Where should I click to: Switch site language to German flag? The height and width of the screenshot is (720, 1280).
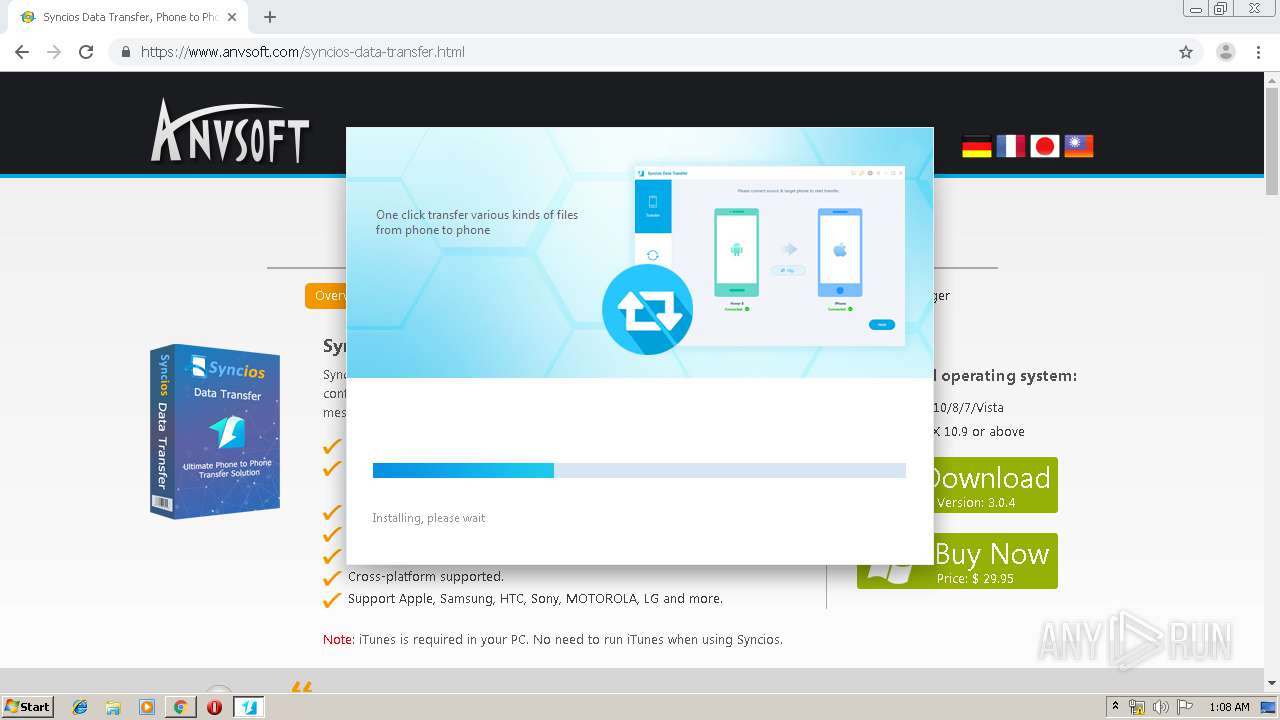[x=977, y=146]
